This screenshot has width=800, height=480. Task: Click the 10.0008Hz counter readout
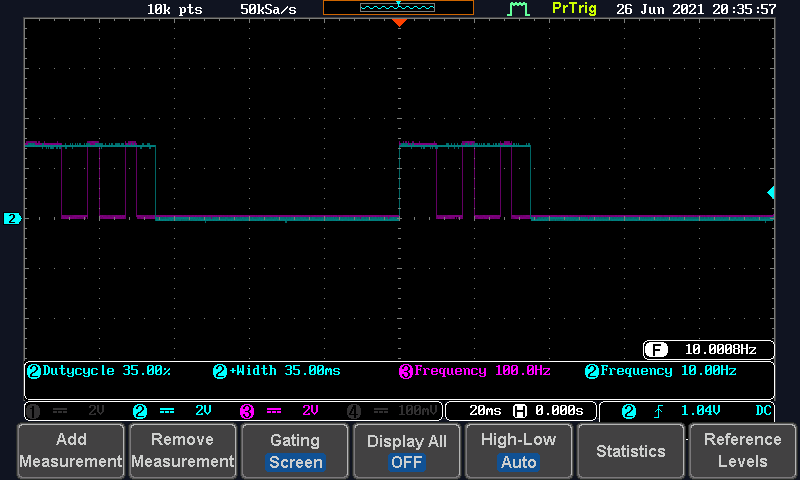pos(720,349)
